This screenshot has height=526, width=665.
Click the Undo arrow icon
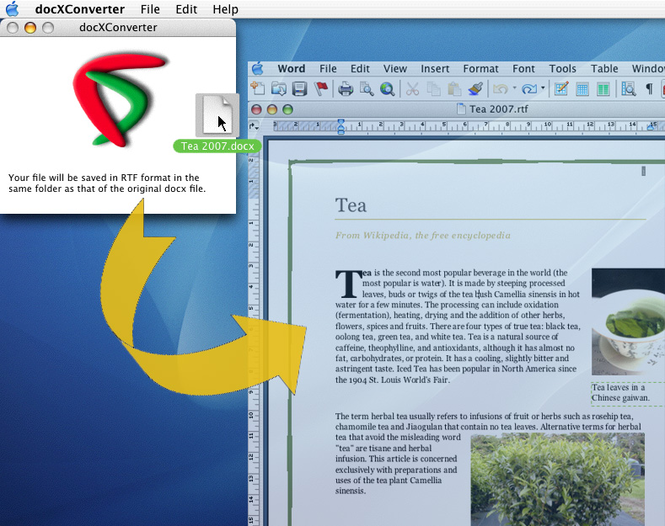point(500,89)
